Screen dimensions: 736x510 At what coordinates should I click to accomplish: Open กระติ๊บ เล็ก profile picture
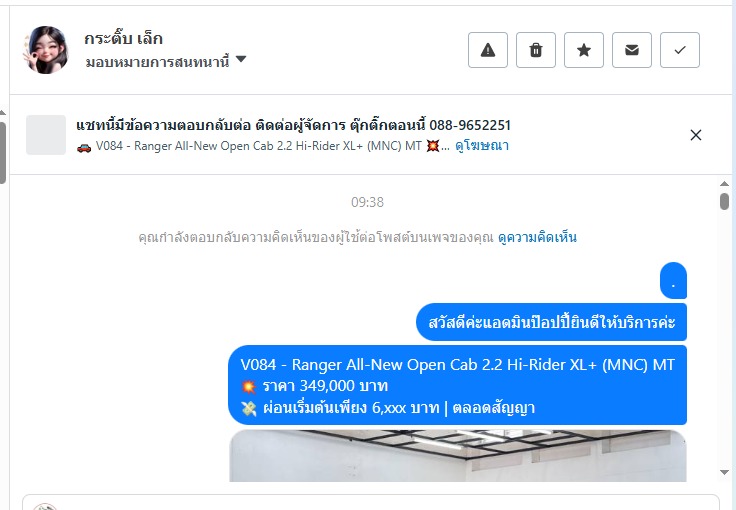coord(46,50)
